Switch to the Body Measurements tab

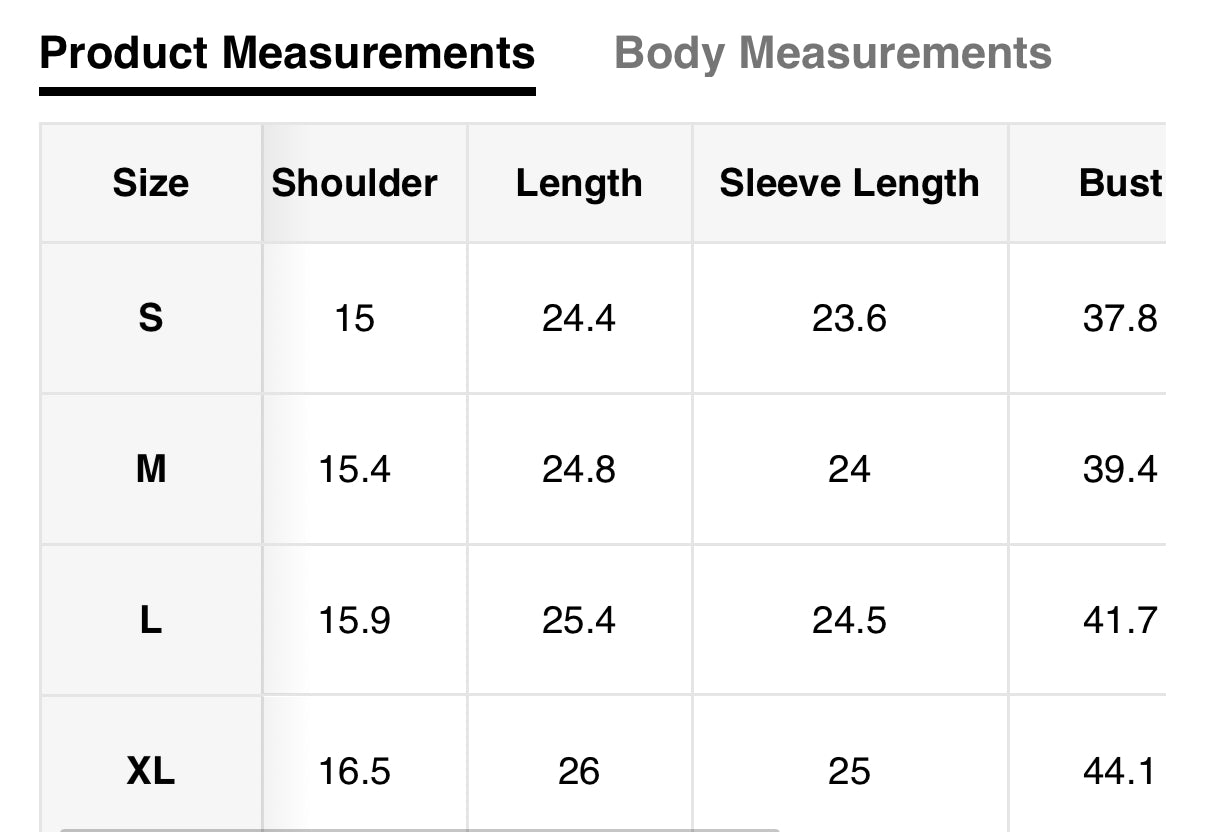[x=832, y=53]
